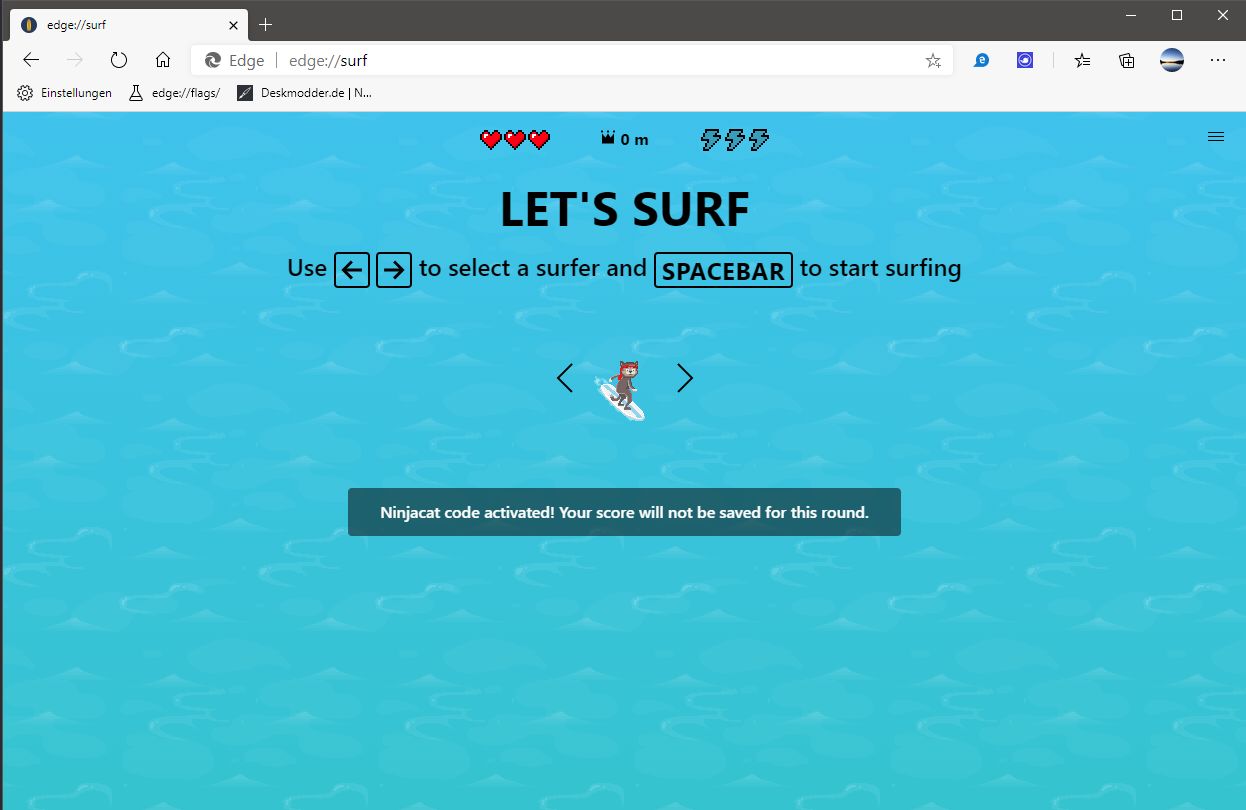Open the Collections icon

click(x=1127, y=60)
